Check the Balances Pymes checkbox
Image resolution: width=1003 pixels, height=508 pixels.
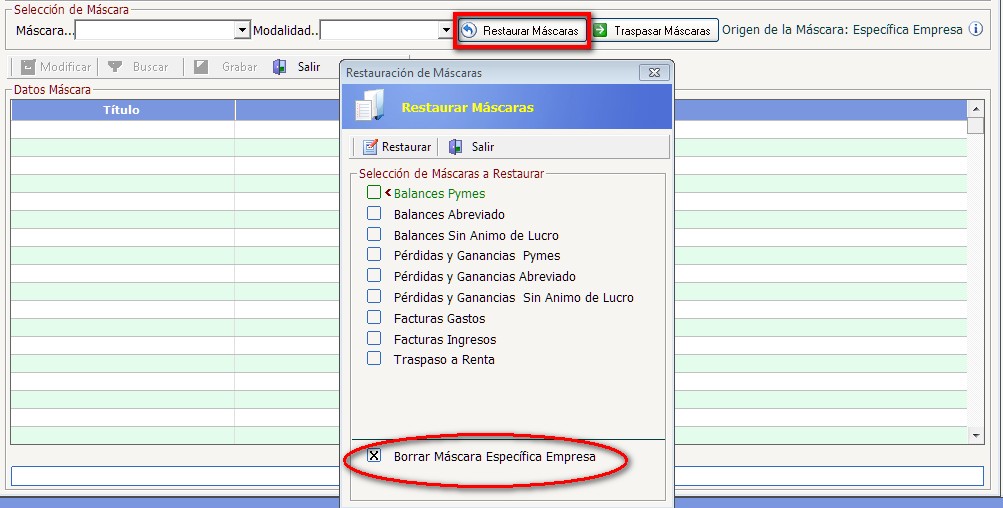[x=374, y=192]
